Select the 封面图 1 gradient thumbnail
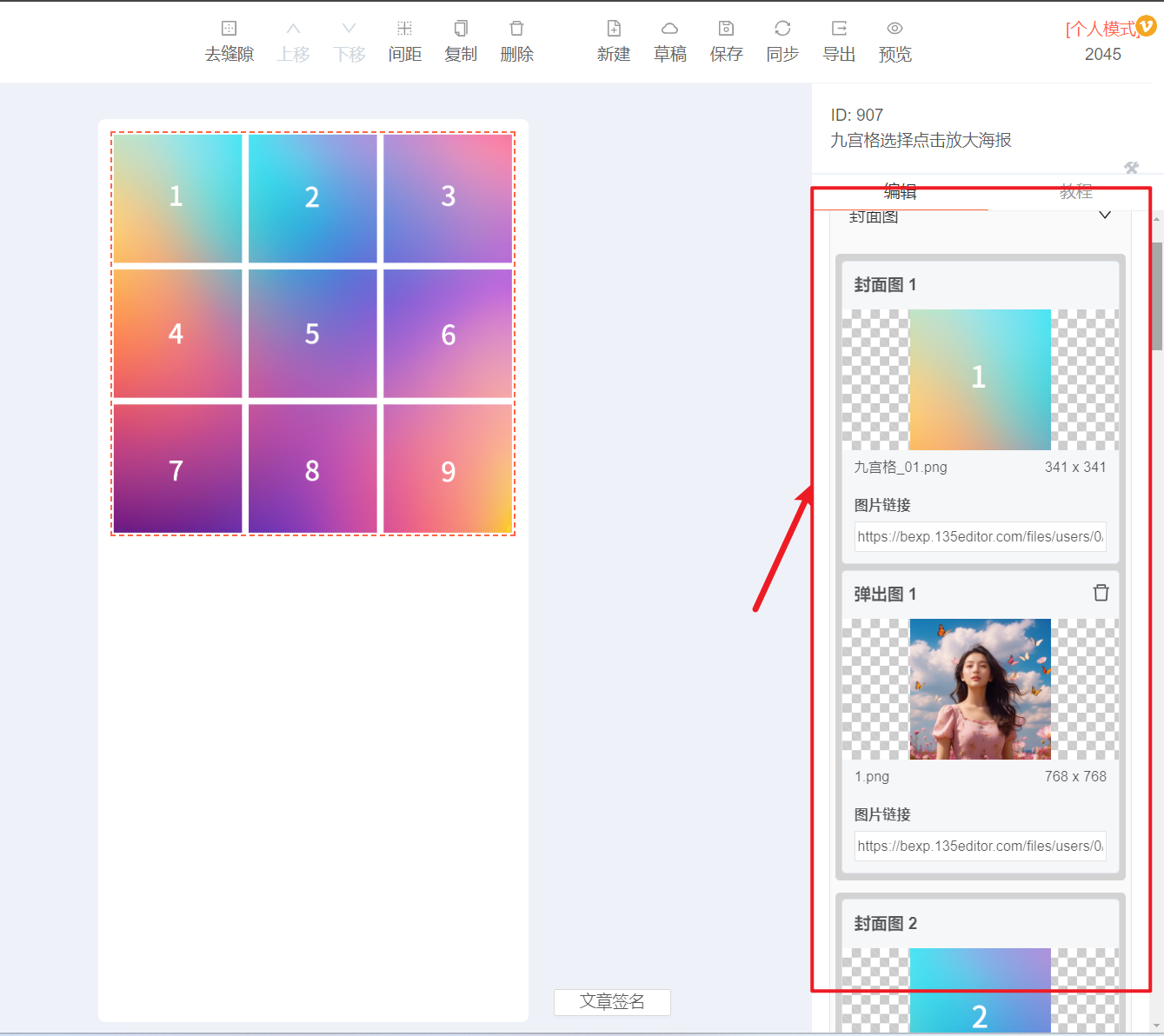1164x1036 pixels. tap(981, 380)
